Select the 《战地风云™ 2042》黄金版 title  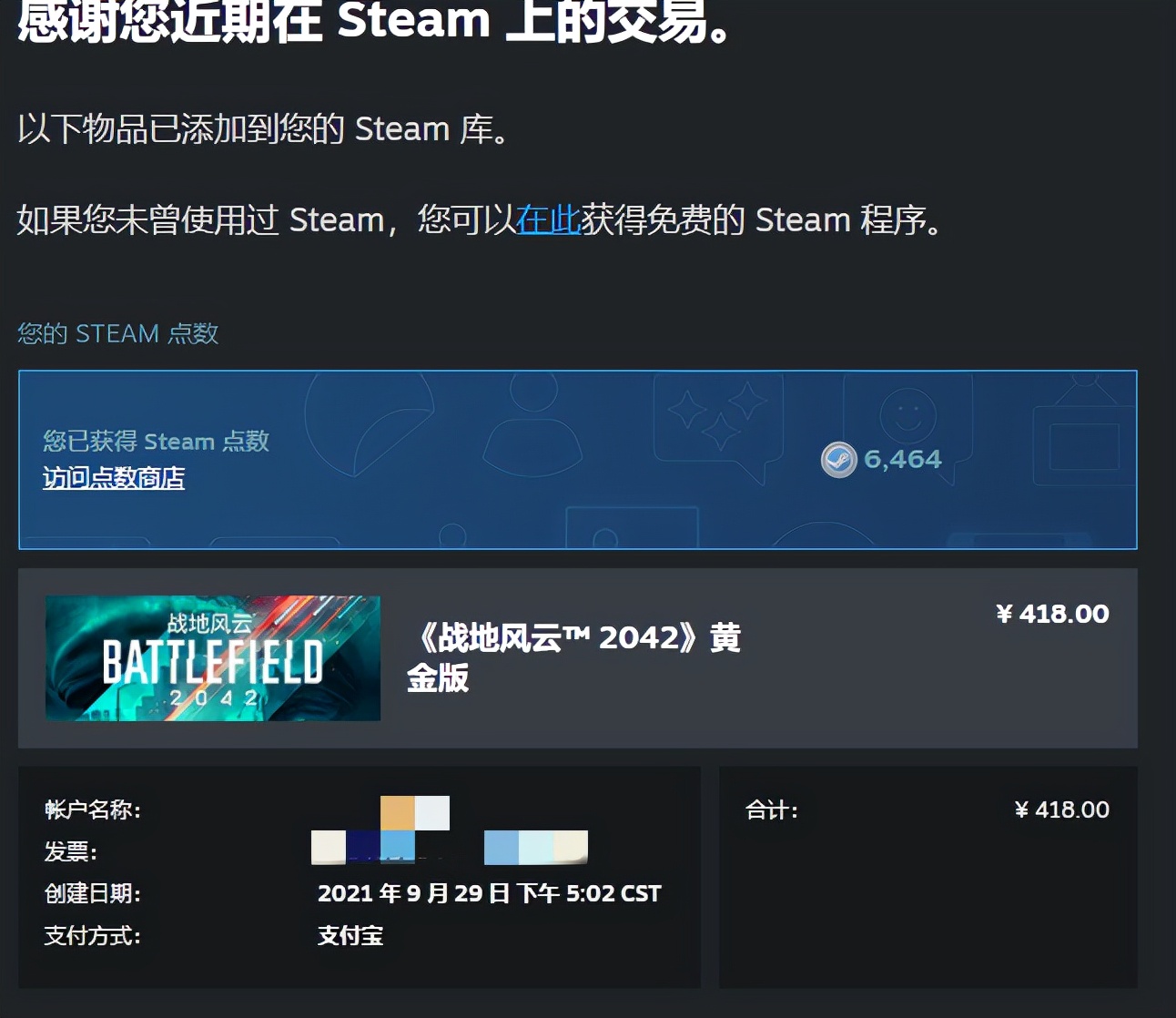click(575, 657)
